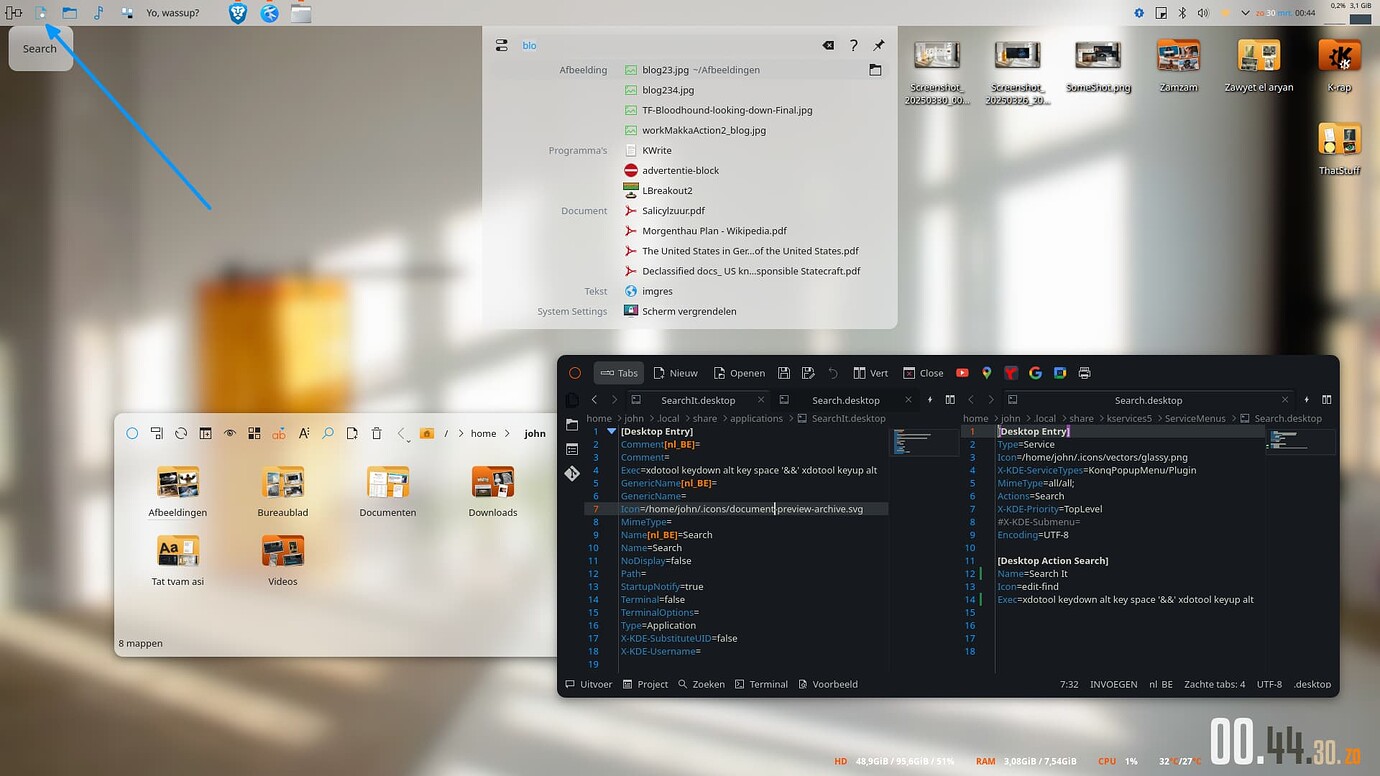Open the Zoeken panel in Kate's bottom bar
The image size is (1380, 776).
(701, 685)
